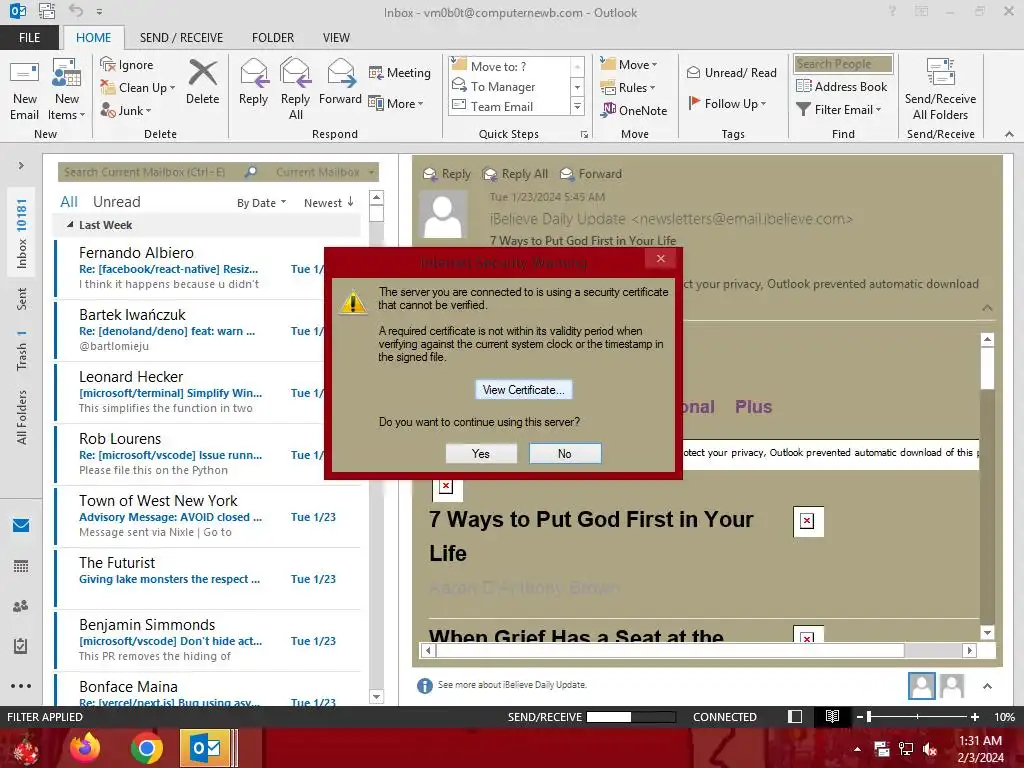1024x768 pixels.
Task: Close the Internet Security Warning dialog
Action: (x=661, y=259)
